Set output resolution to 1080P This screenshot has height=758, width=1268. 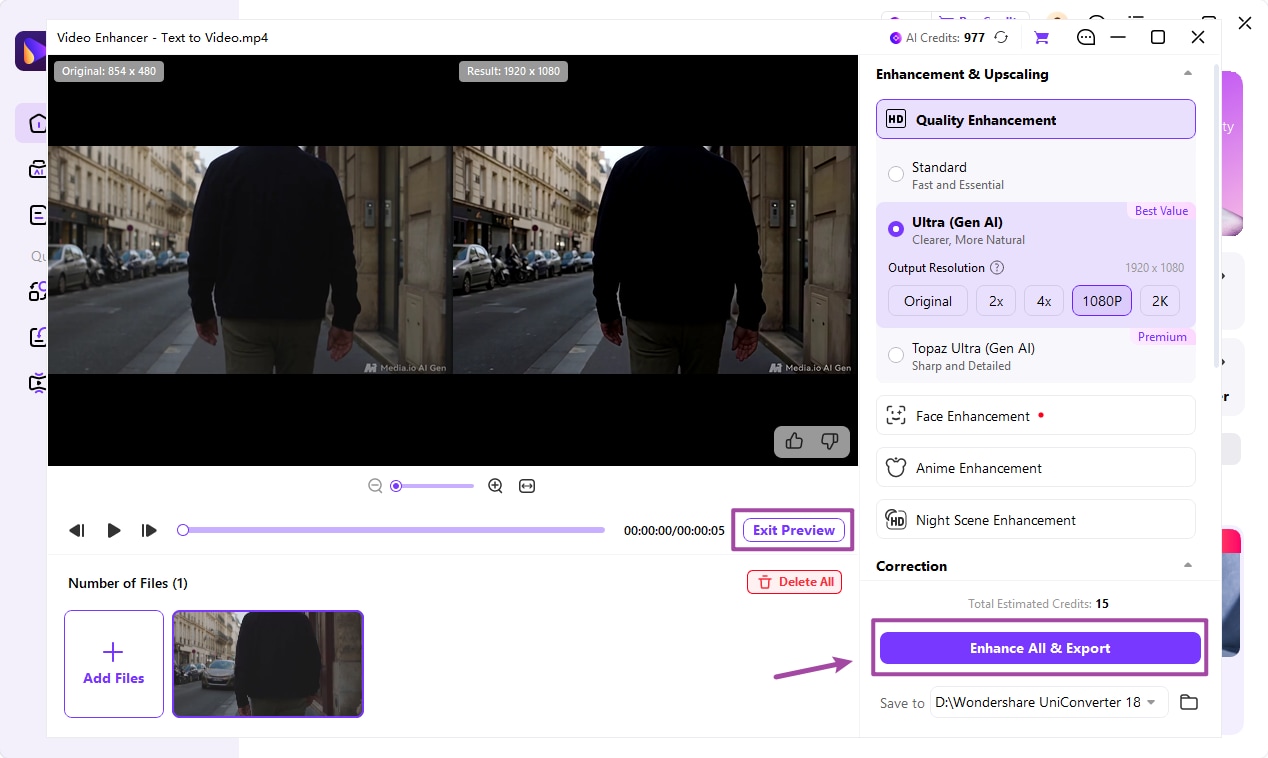(1102, 301)
